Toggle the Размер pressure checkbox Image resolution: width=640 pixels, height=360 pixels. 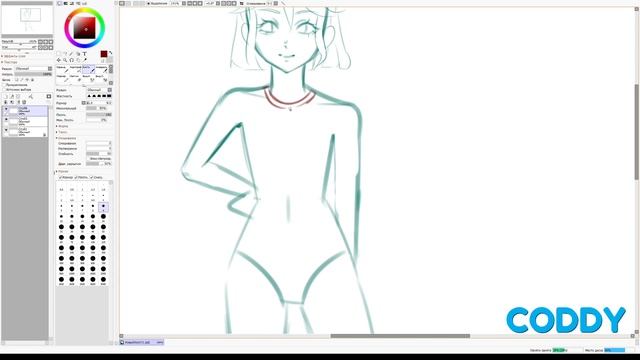tap(60, 178)
